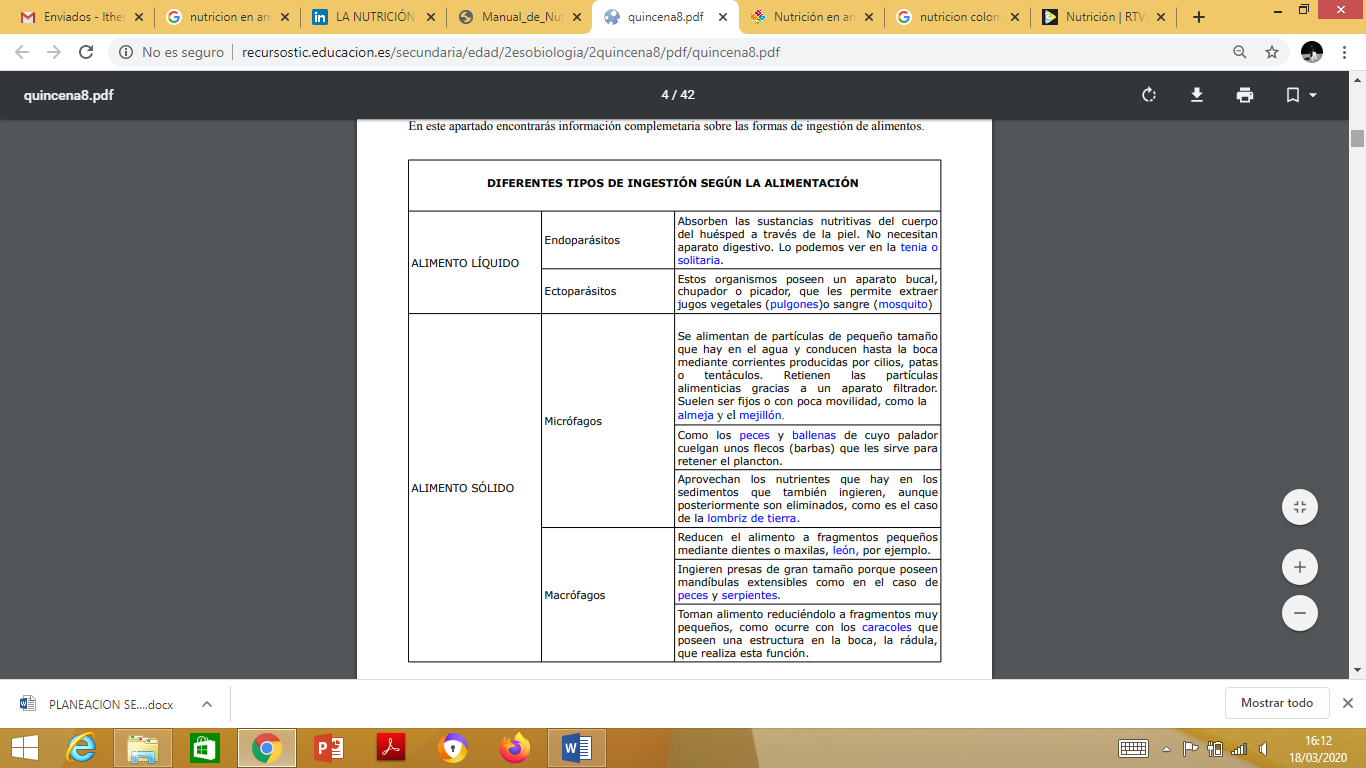Expand options for the downloaded docx file
Viewport: 1366px width, 768px height.
click(206, 704)
